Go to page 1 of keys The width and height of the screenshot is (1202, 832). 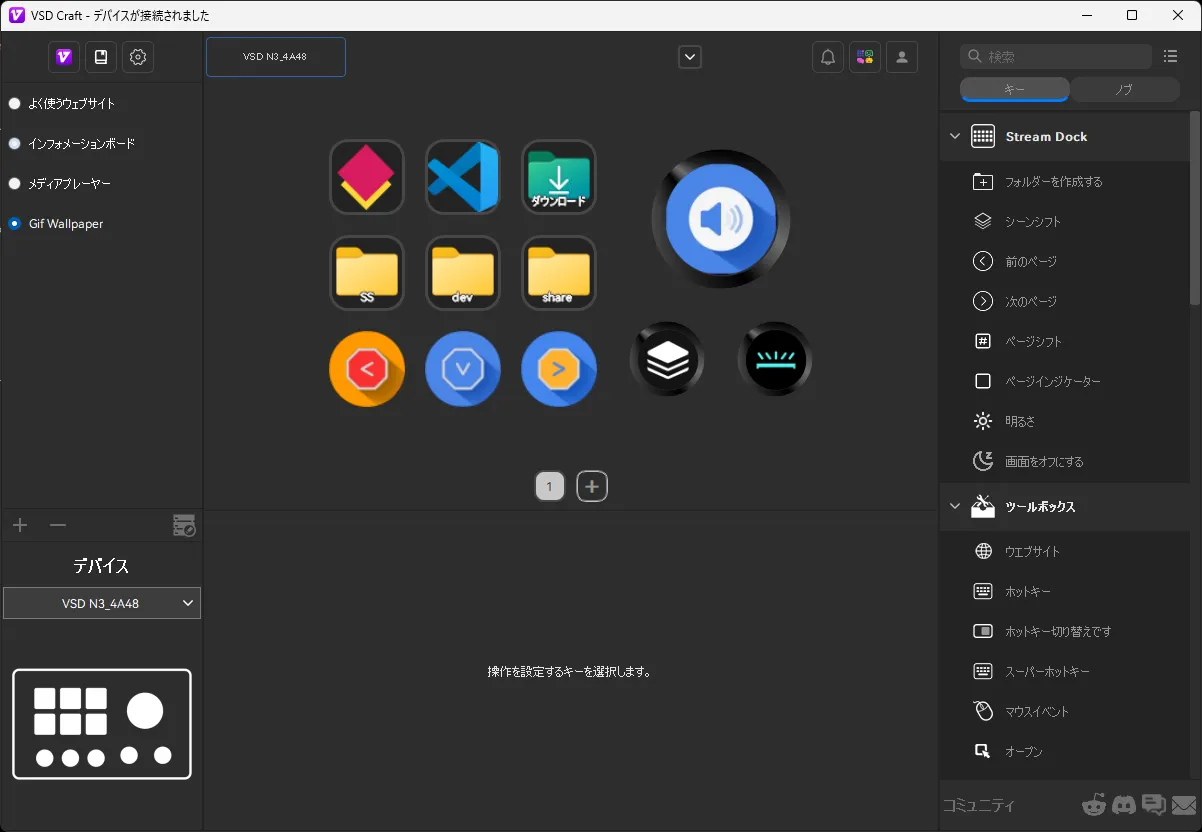tap(550, 487)
